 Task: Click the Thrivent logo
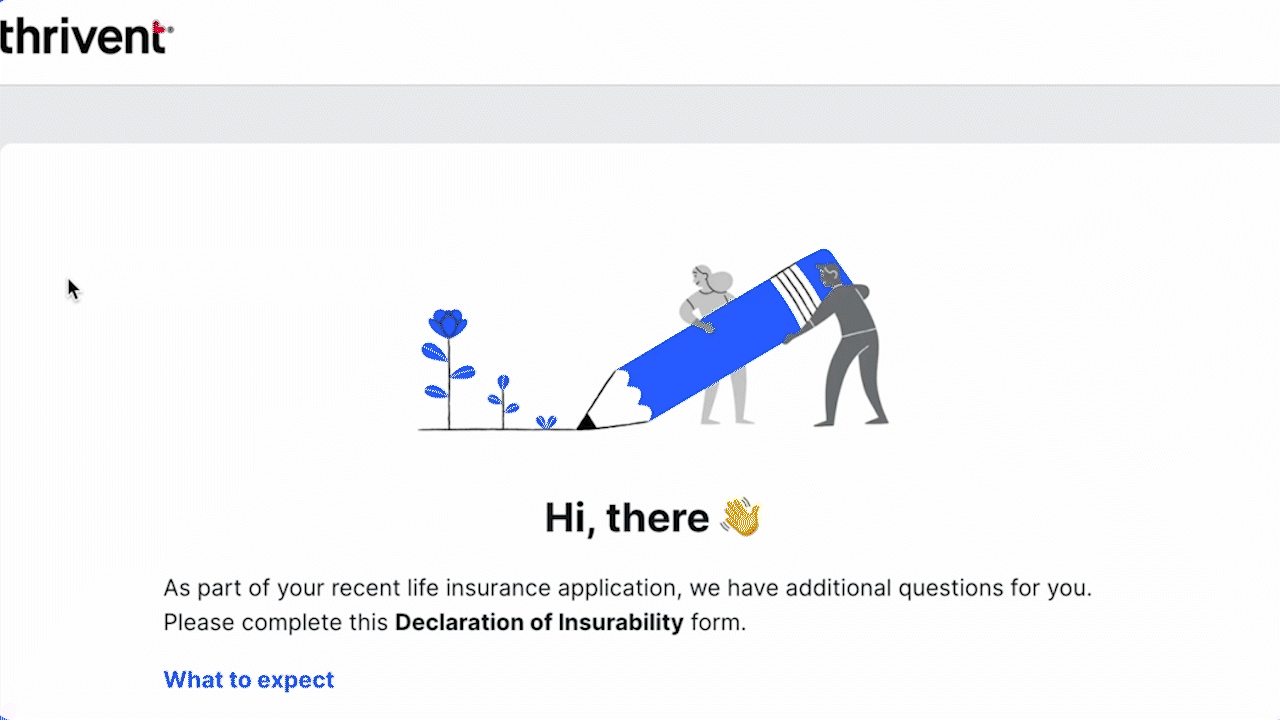point(85,36)
